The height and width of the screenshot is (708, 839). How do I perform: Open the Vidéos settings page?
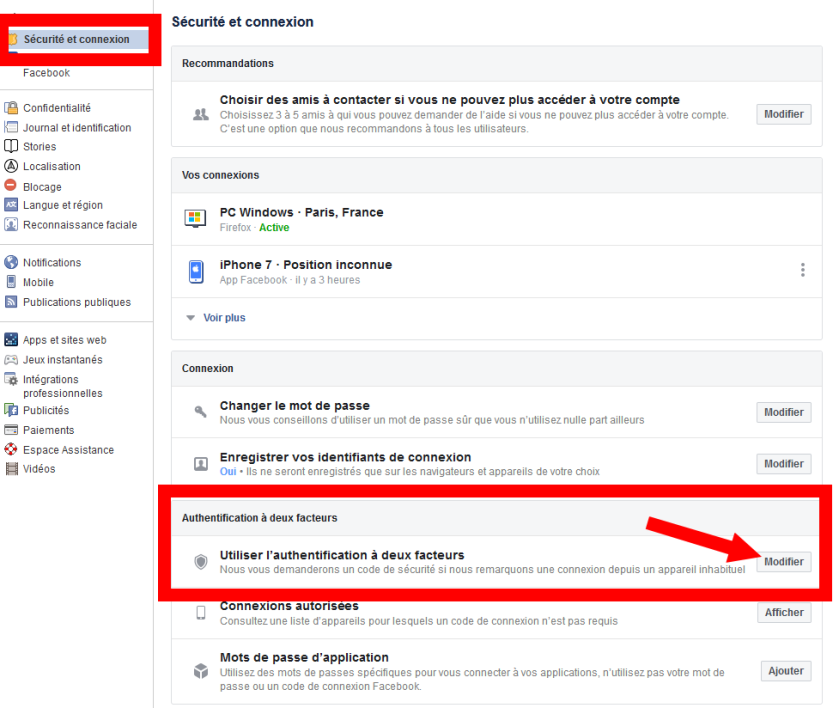(x=39, y=469)
